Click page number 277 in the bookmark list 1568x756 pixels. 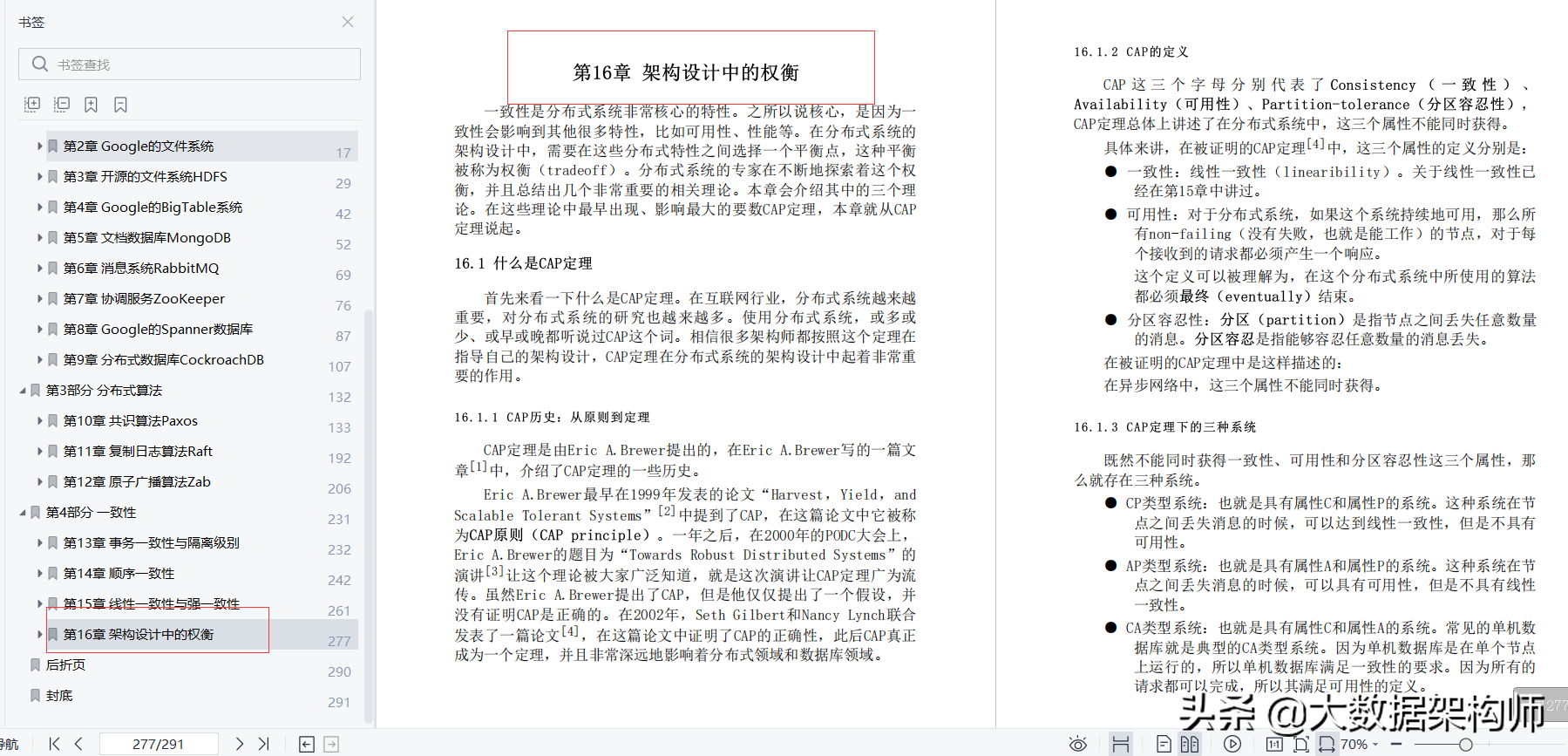(x=340, y=641)
